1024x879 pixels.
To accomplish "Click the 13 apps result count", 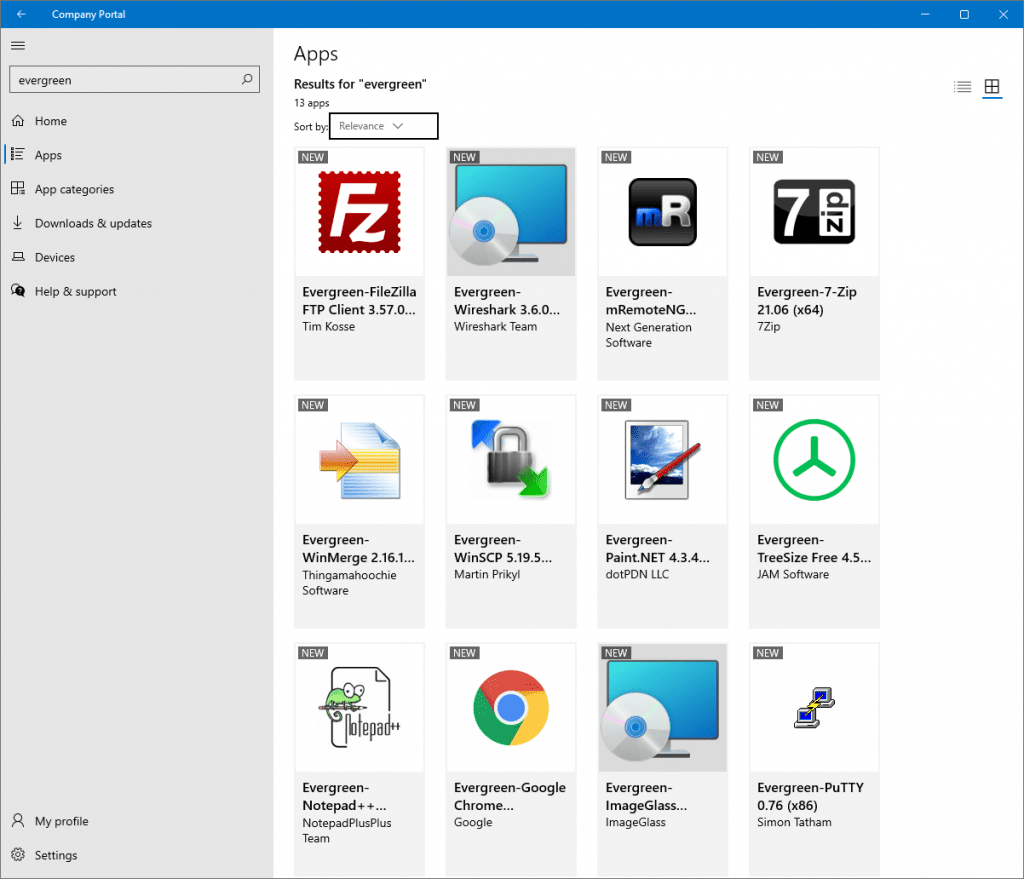I will 312,103.
